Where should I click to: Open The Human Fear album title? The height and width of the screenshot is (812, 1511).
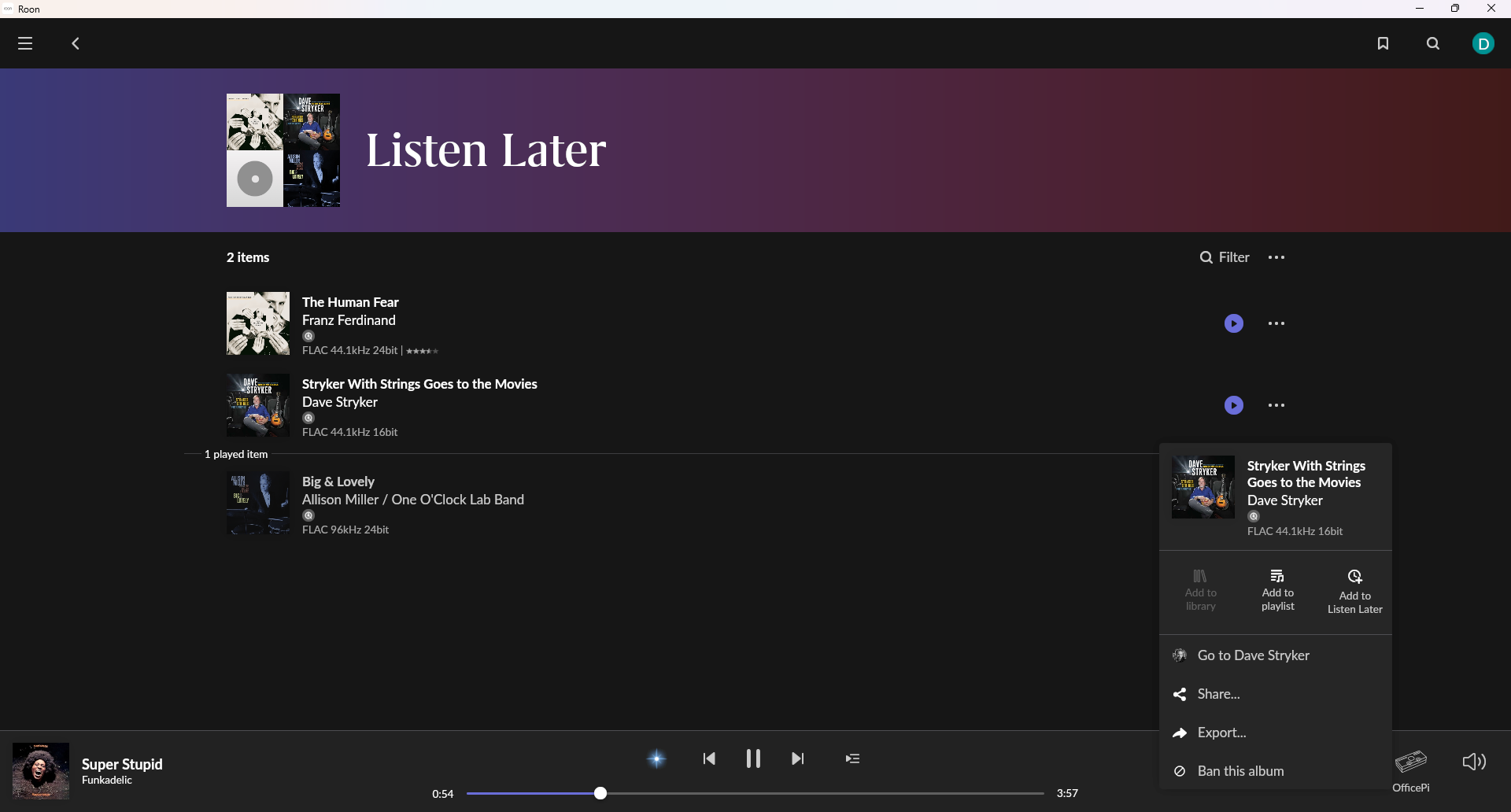coord(350,302)
